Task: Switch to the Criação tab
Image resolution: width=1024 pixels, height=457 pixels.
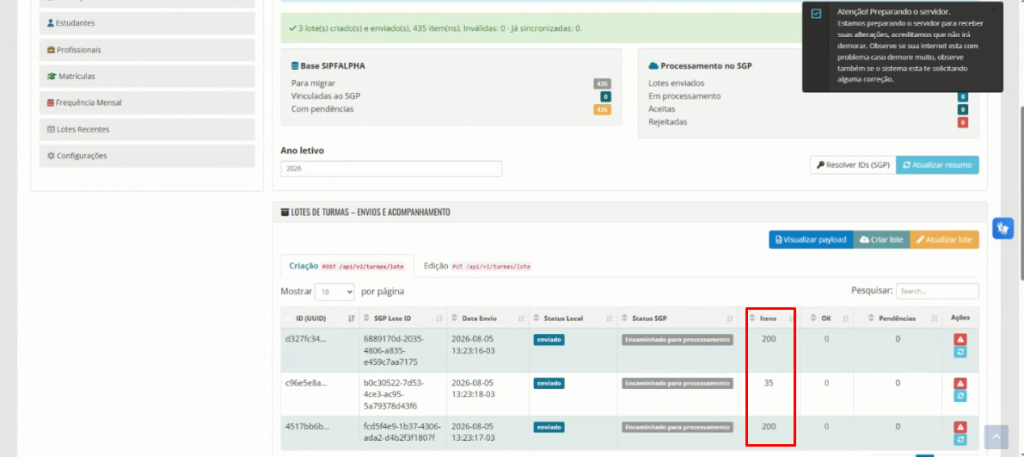Action: click(x=347, y=266)
